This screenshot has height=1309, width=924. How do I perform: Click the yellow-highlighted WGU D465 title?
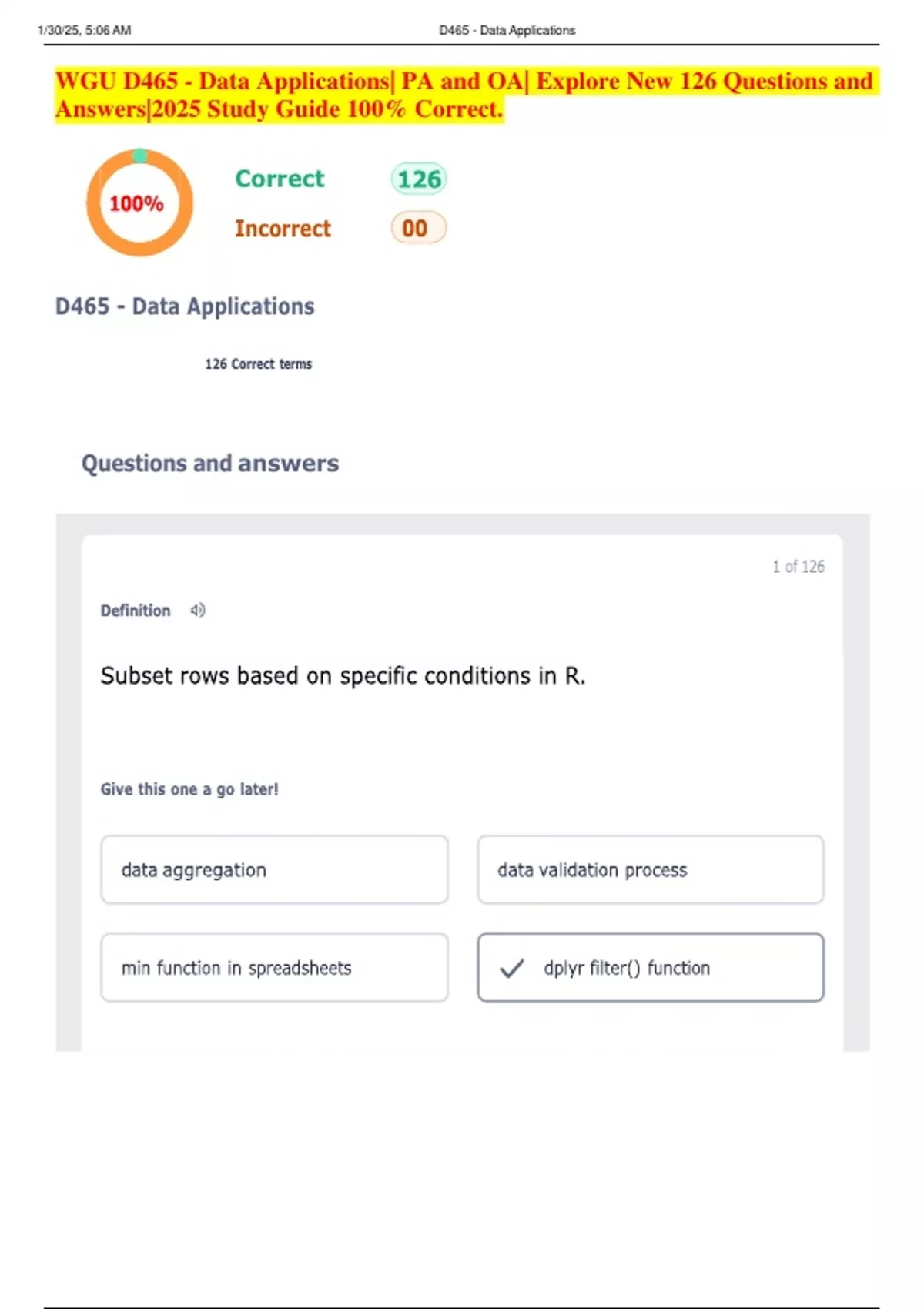coord(464,95)
